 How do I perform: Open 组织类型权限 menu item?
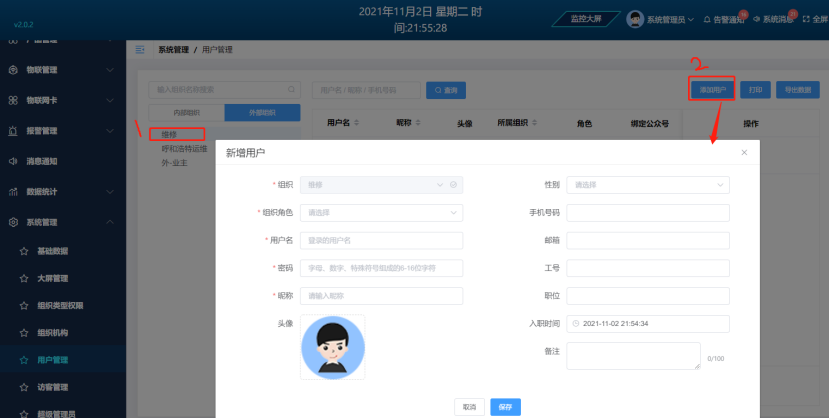[x=60, y=306]
